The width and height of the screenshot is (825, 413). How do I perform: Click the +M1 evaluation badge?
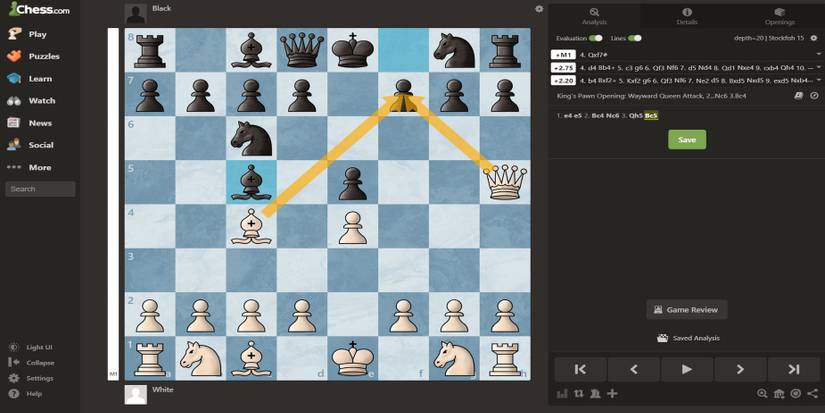click(x=563, y=55)
